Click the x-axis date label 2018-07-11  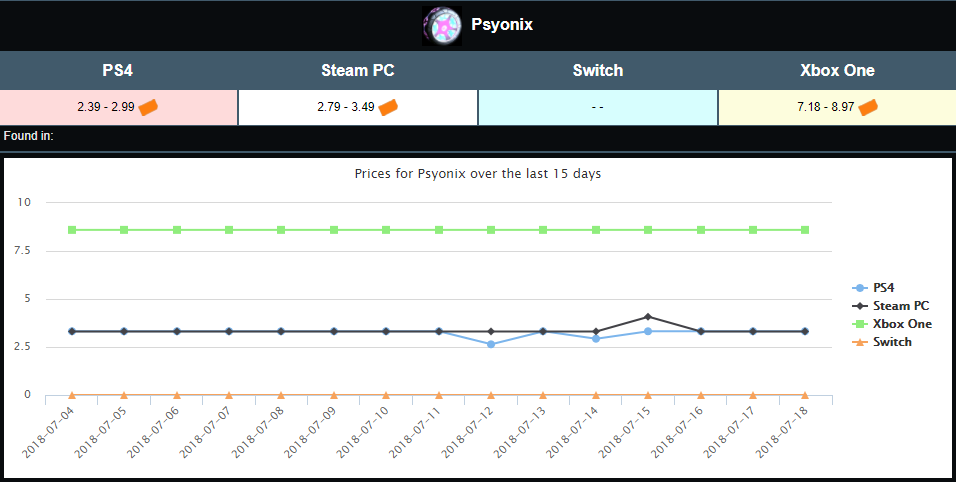tap(415, 433)
